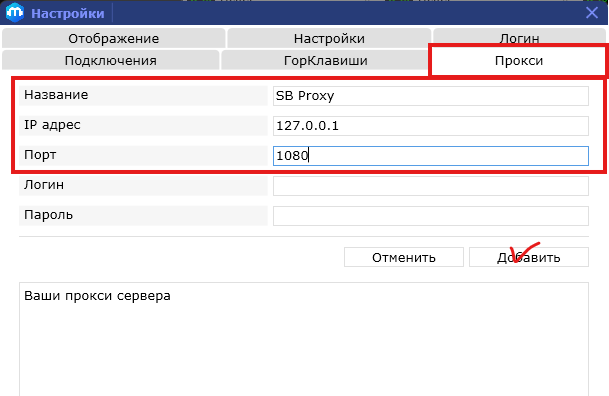609x396 pixels.
Task: Click the Настройки window title text
Action: pos(68,14)
